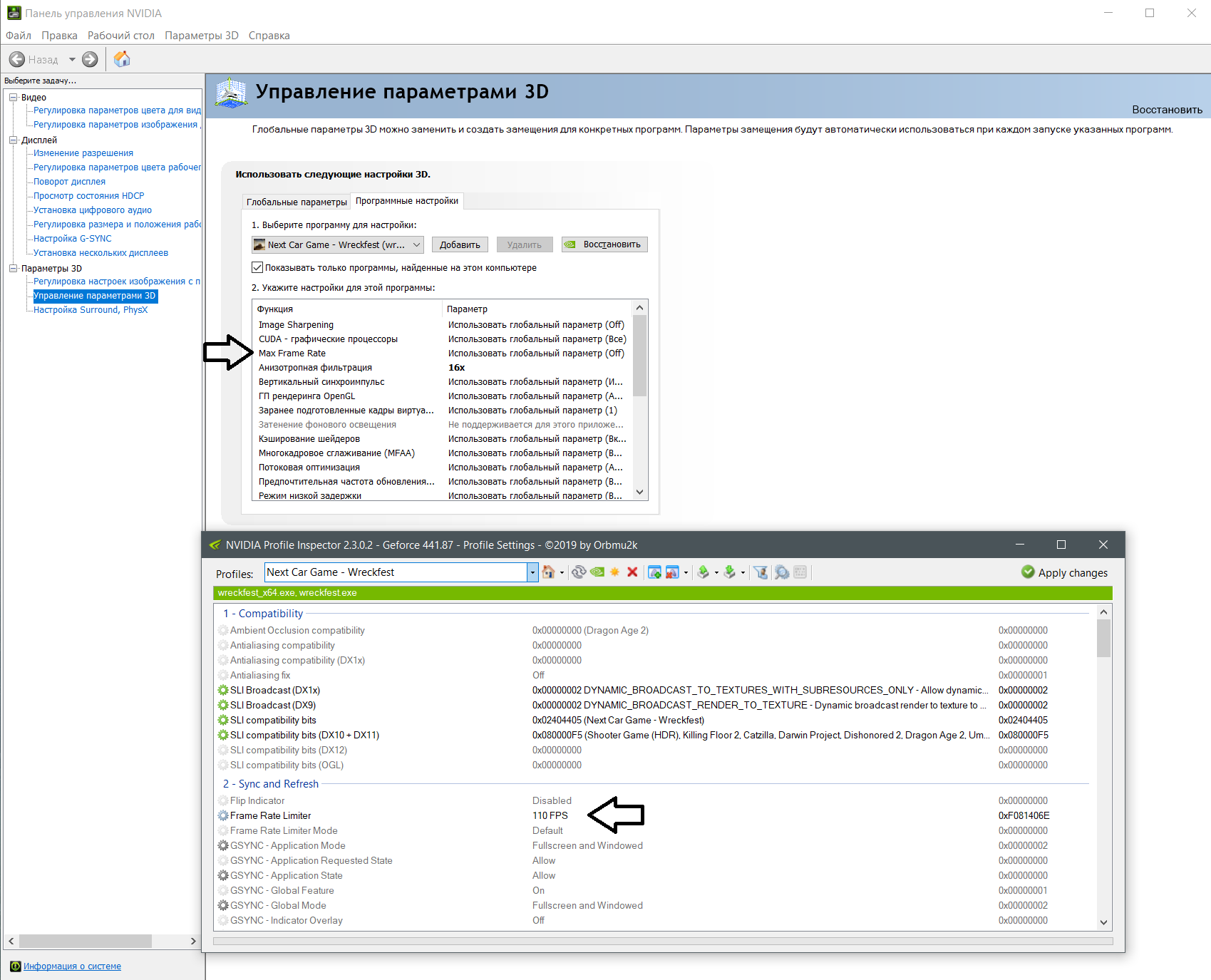Click the table-style icon at the toolbar's end

[800, 572]
